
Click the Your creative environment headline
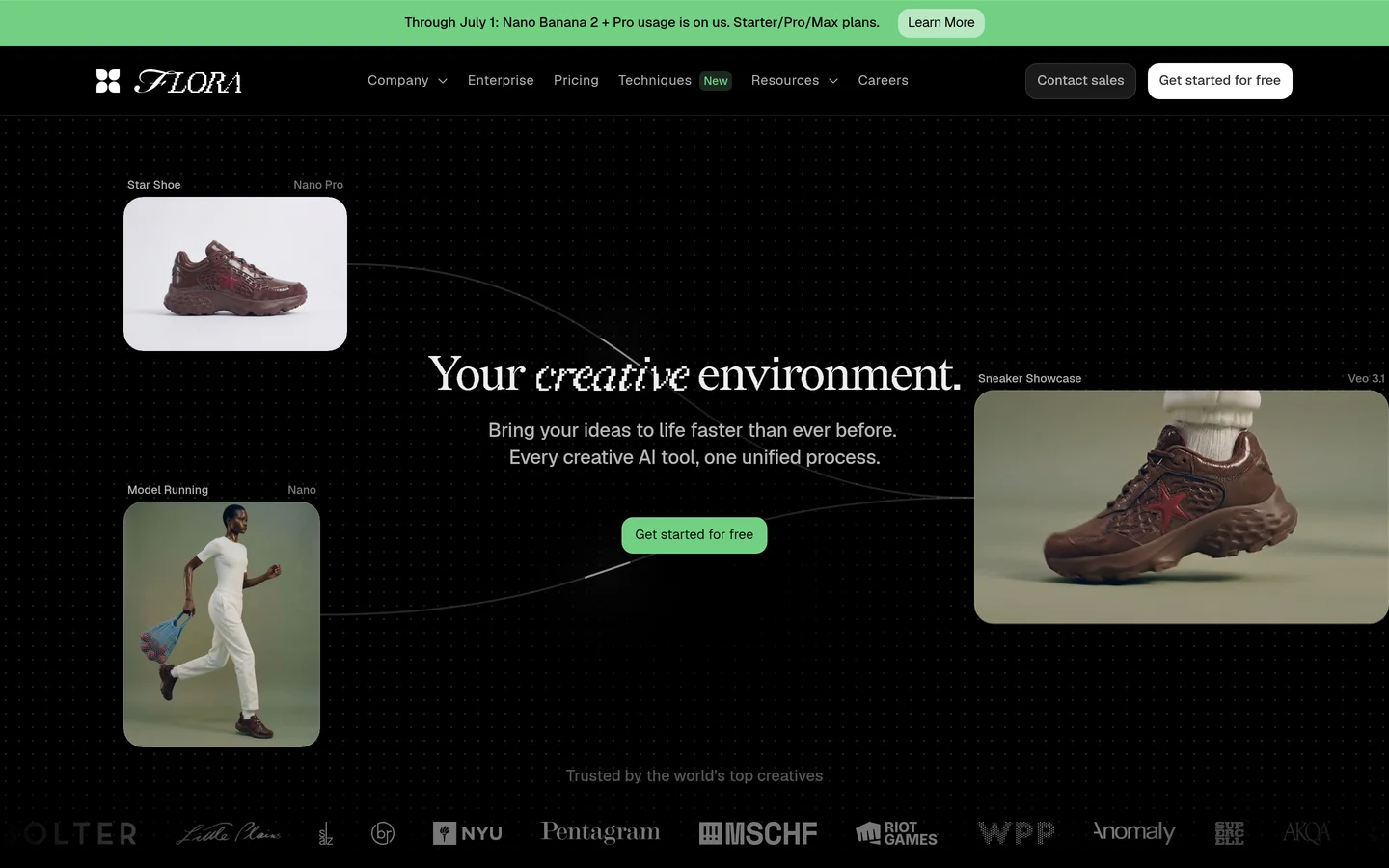(694, 374)
